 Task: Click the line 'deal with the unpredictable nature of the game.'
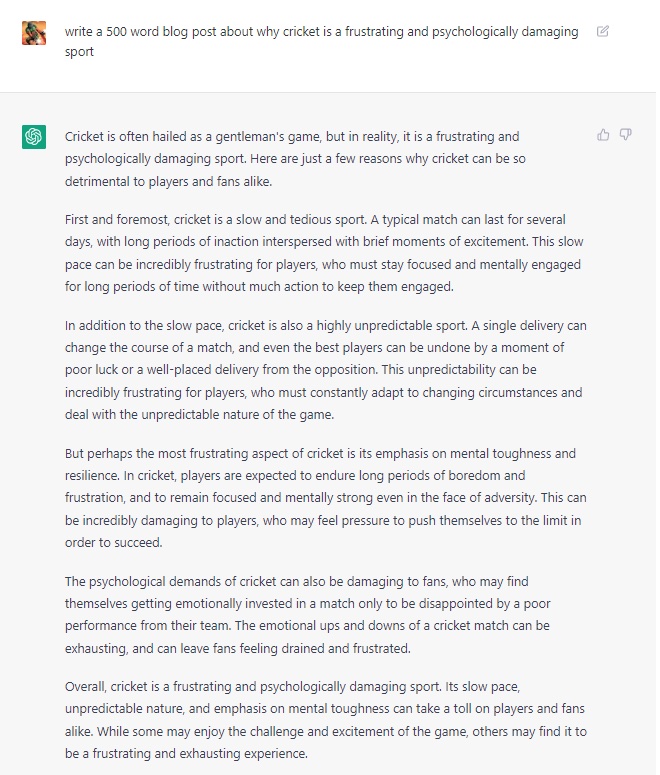[x=200, y=415]
